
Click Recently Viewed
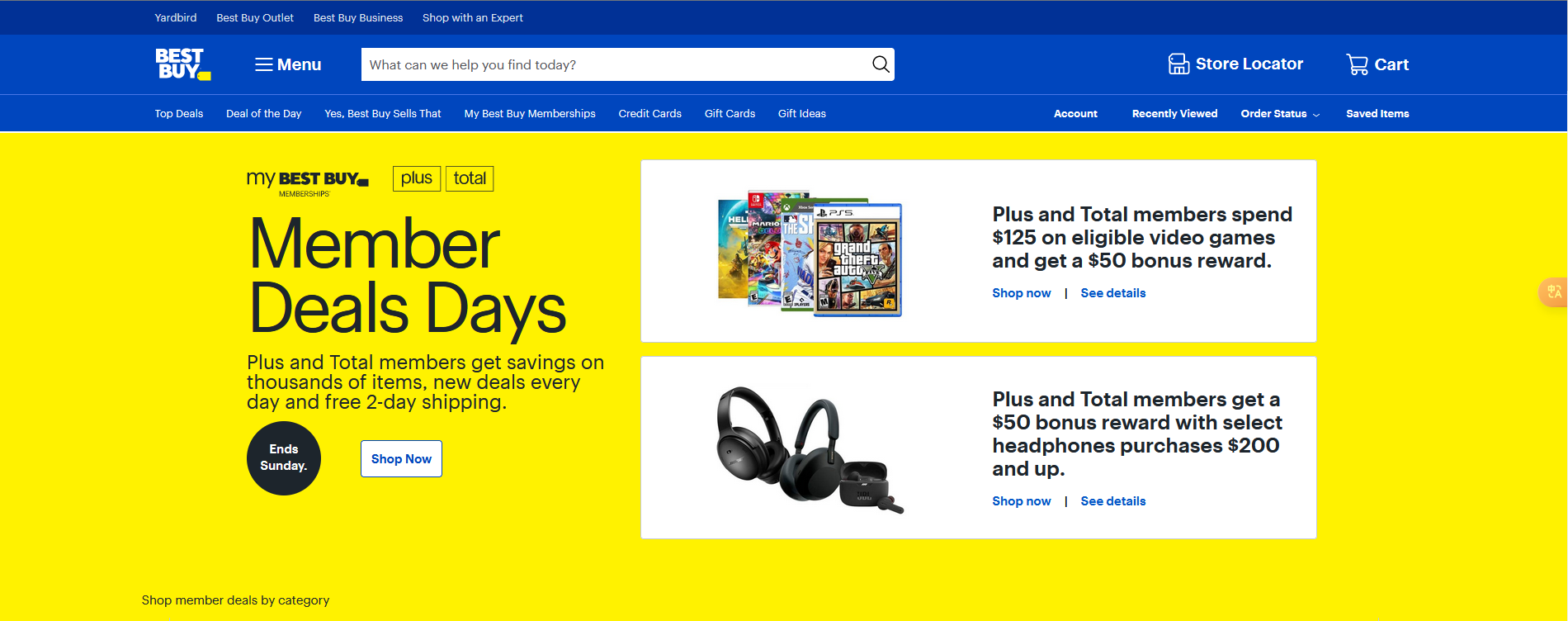coord(1174,114)
